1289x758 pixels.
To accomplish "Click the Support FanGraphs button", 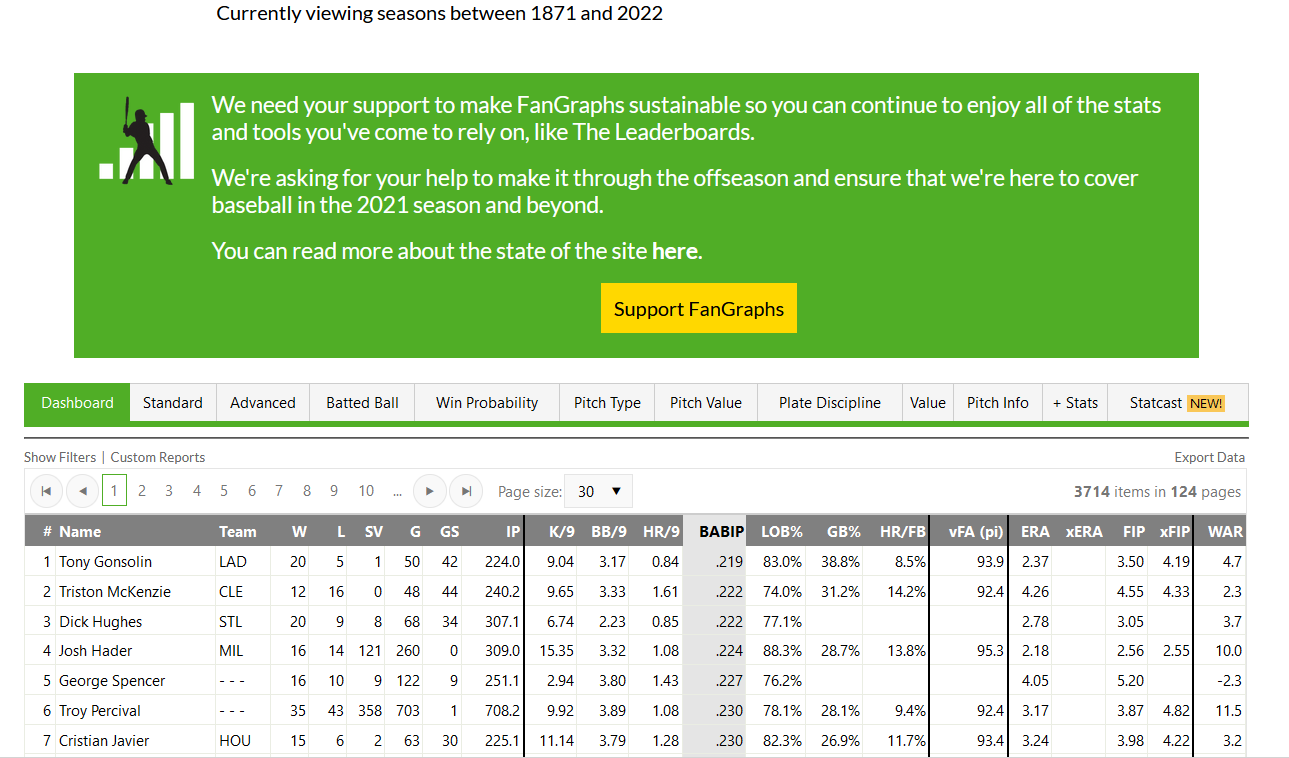I will coord(698,309).
